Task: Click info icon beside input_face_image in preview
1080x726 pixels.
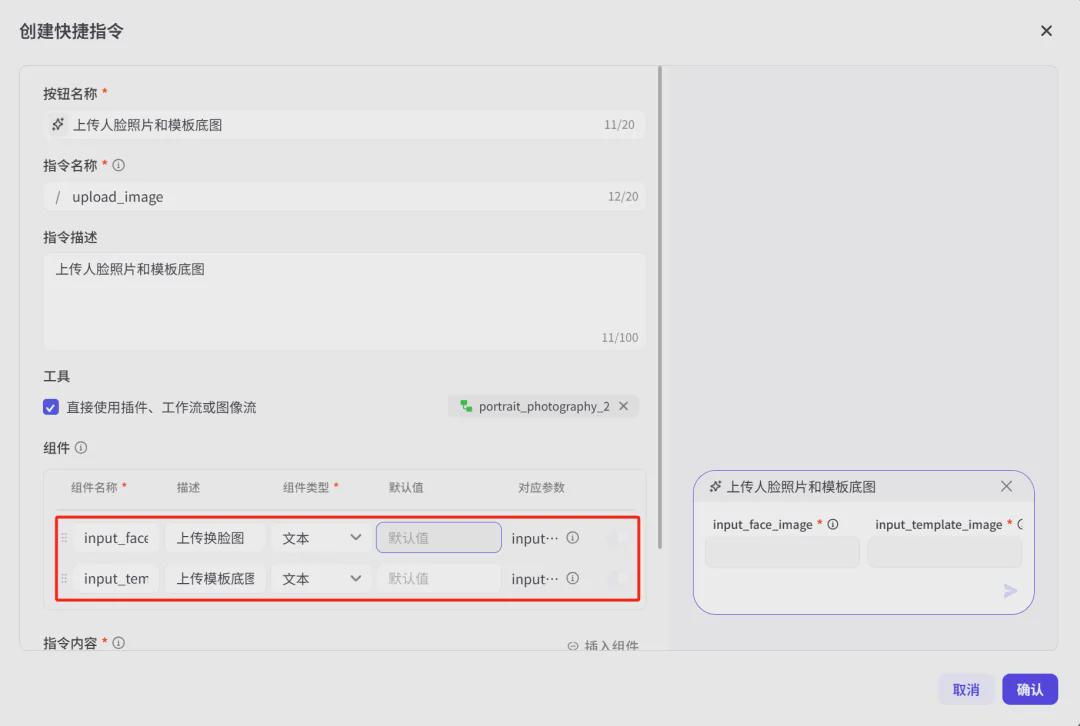Action: coord(833,523)
